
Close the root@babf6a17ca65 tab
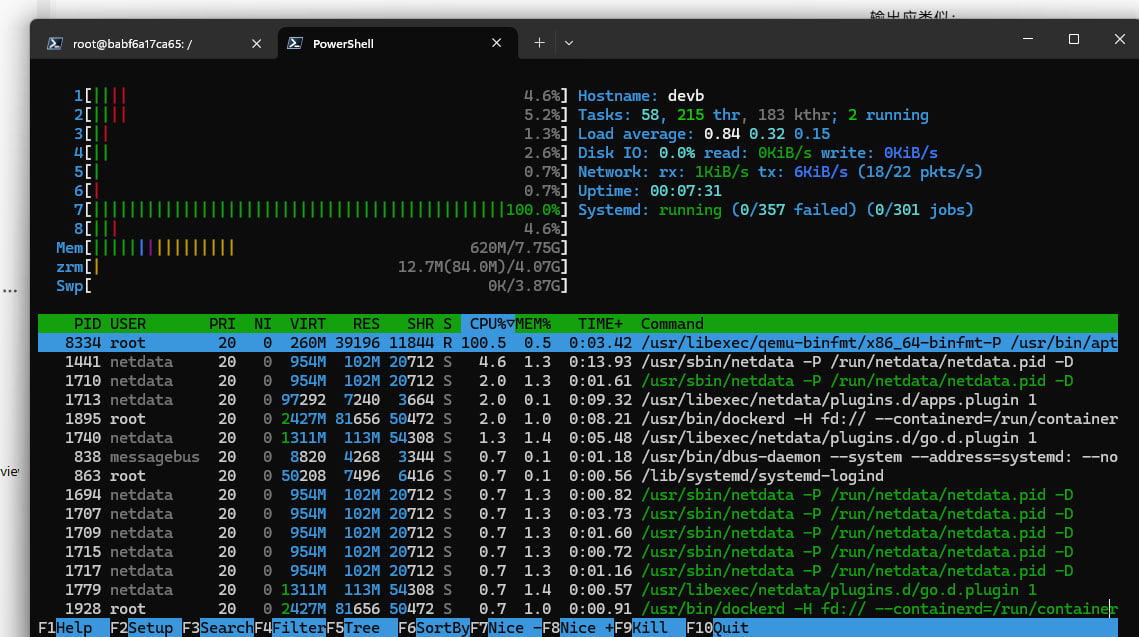click(256, 44)
